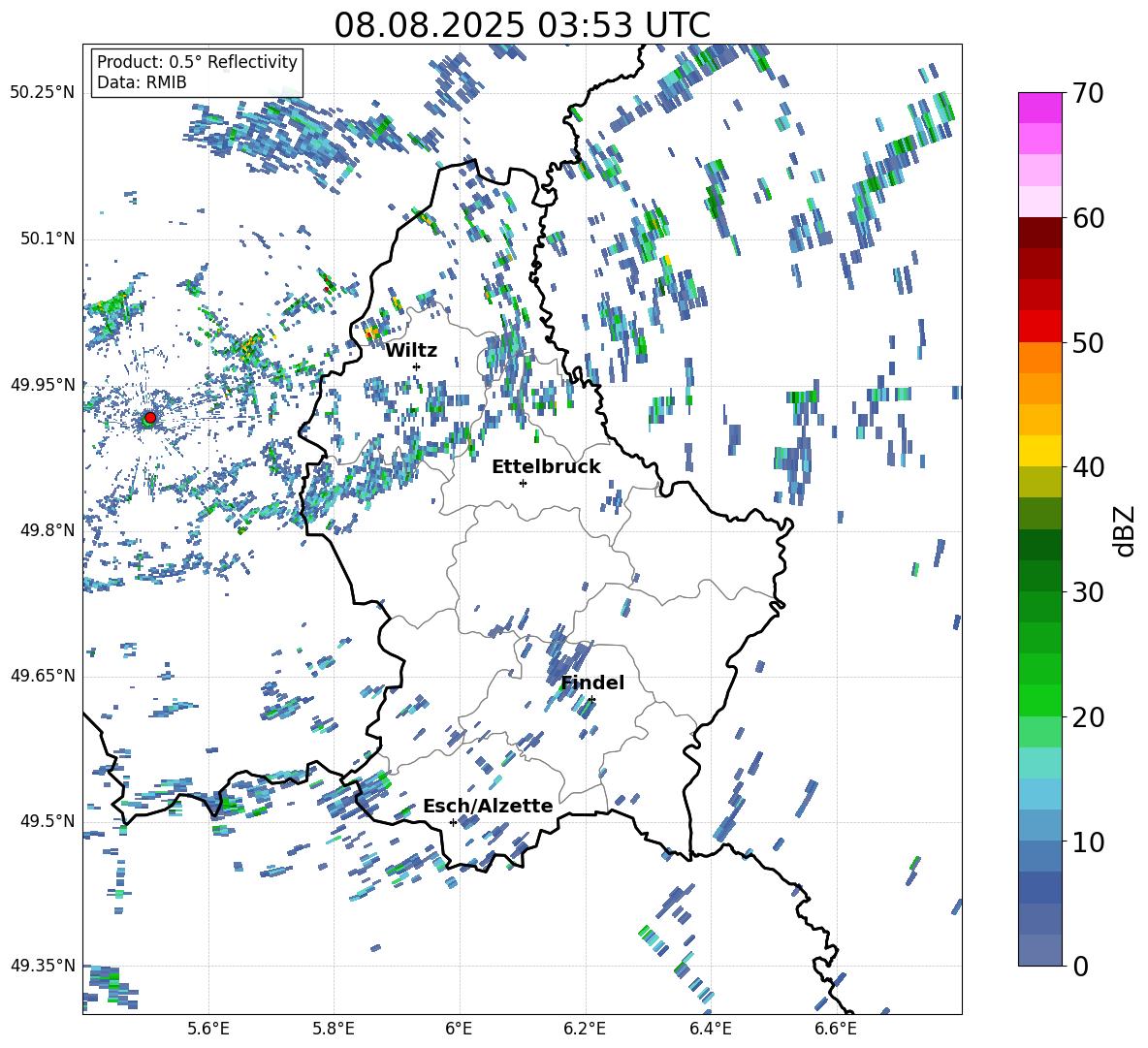Click the colorbar tick label 60
The height and width of the screenshot is (1048, 1148).
1088,218
